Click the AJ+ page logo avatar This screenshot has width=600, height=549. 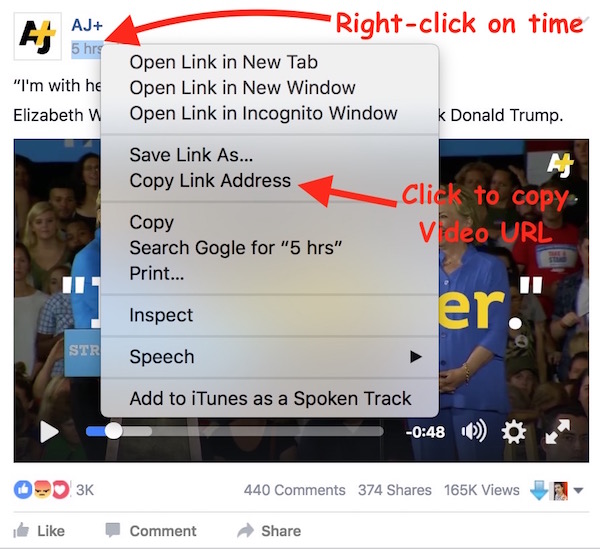pos(38,36)
